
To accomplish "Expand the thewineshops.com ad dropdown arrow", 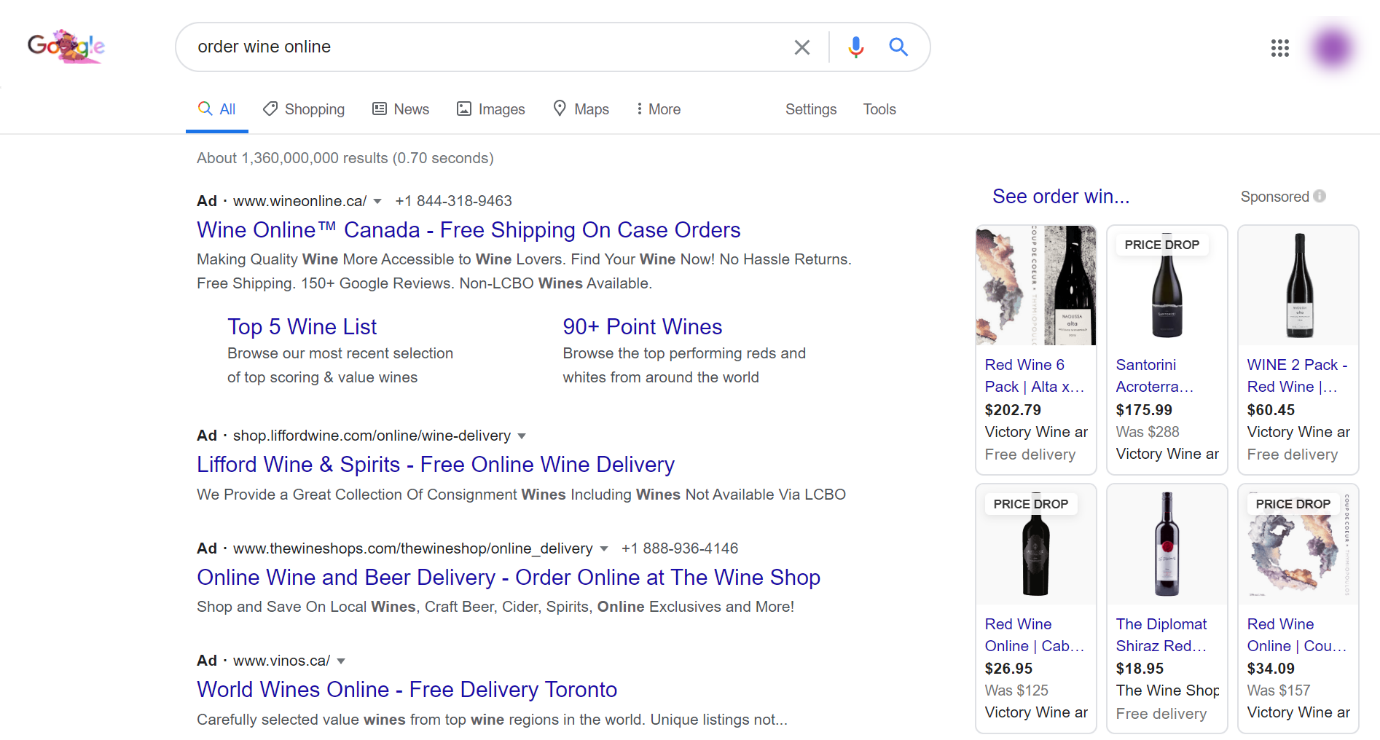I will point(604,549).
